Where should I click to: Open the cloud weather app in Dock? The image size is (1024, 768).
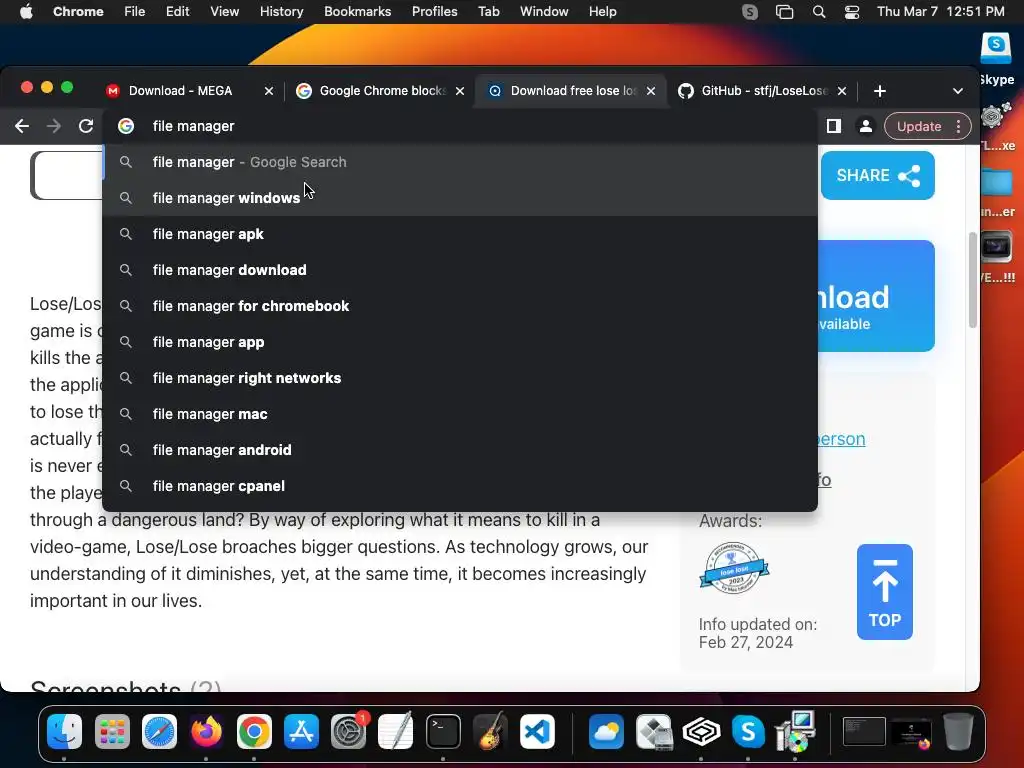coord(606,731)
